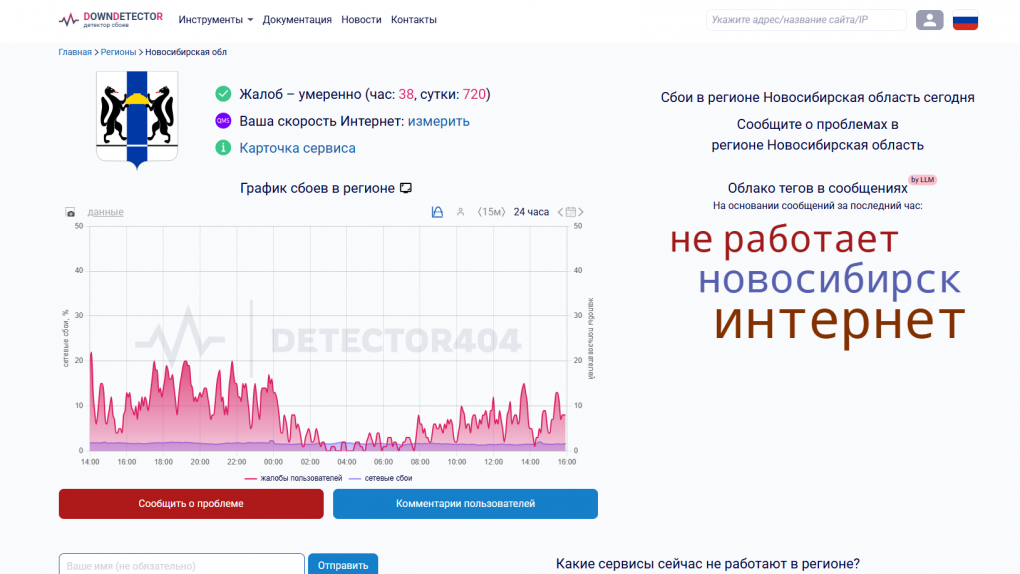Click the person icon above chart

click(461, 212)
